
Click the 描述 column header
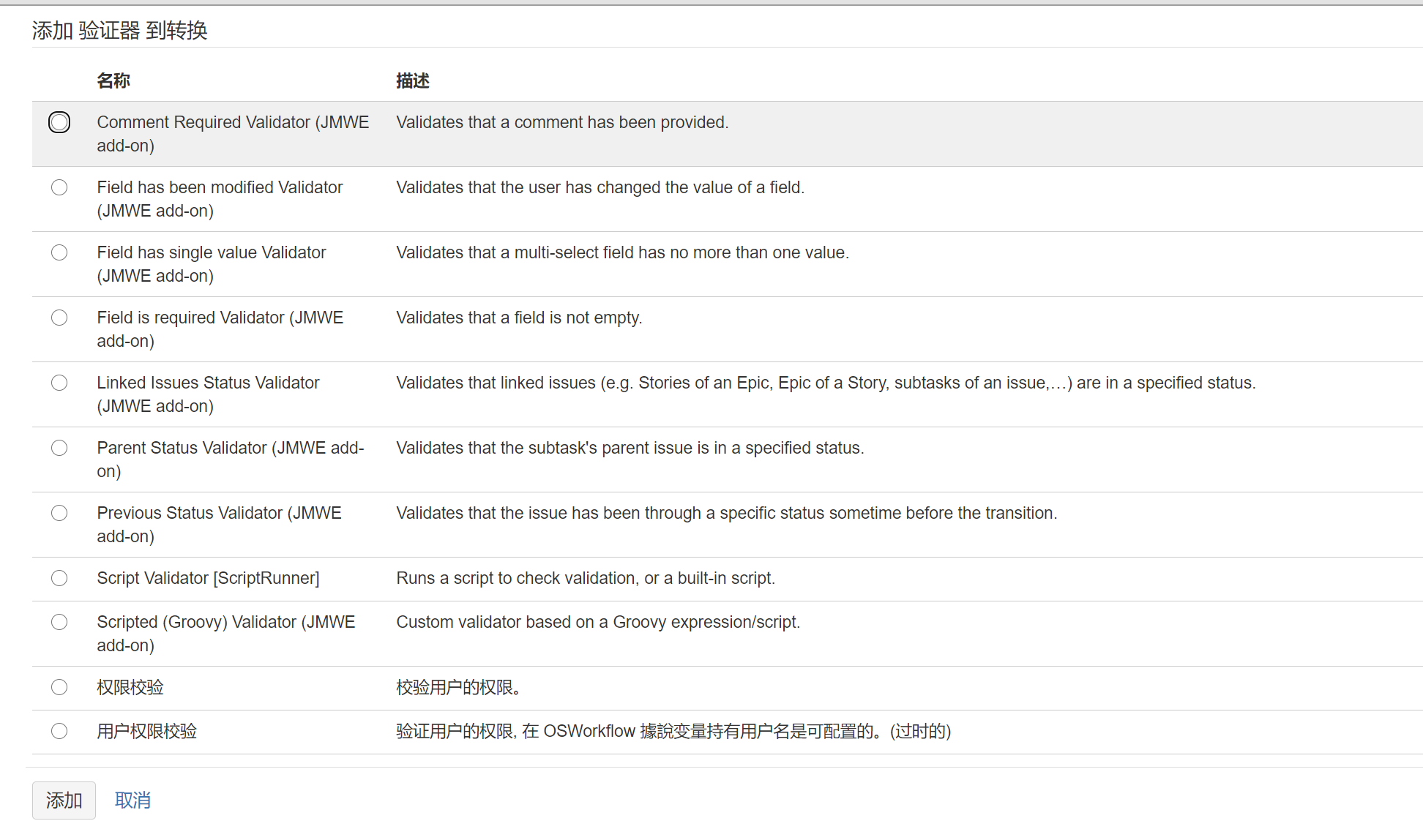413,80
